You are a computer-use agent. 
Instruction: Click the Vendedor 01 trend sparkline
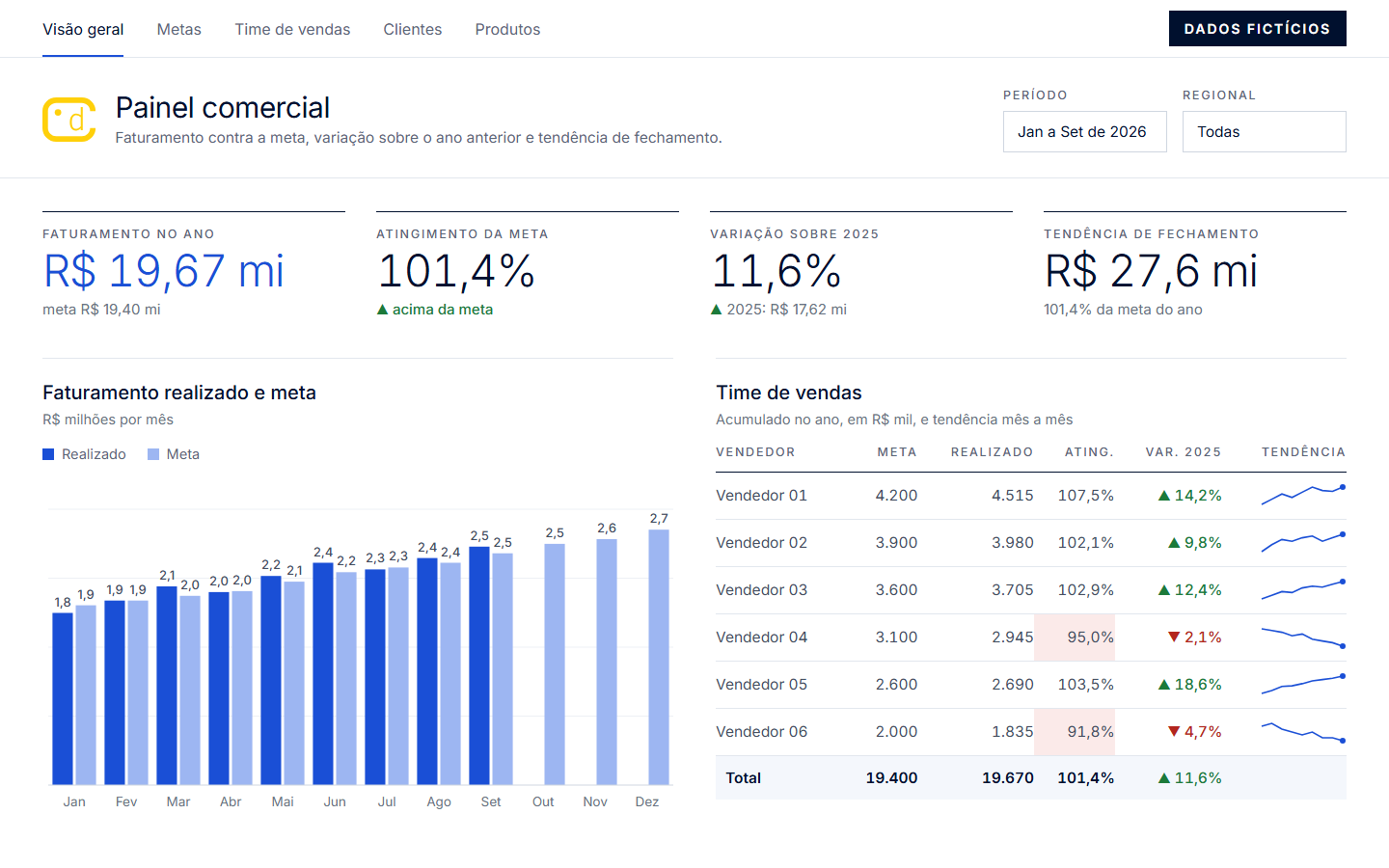pyautogui.click(x=1303, y=496)
